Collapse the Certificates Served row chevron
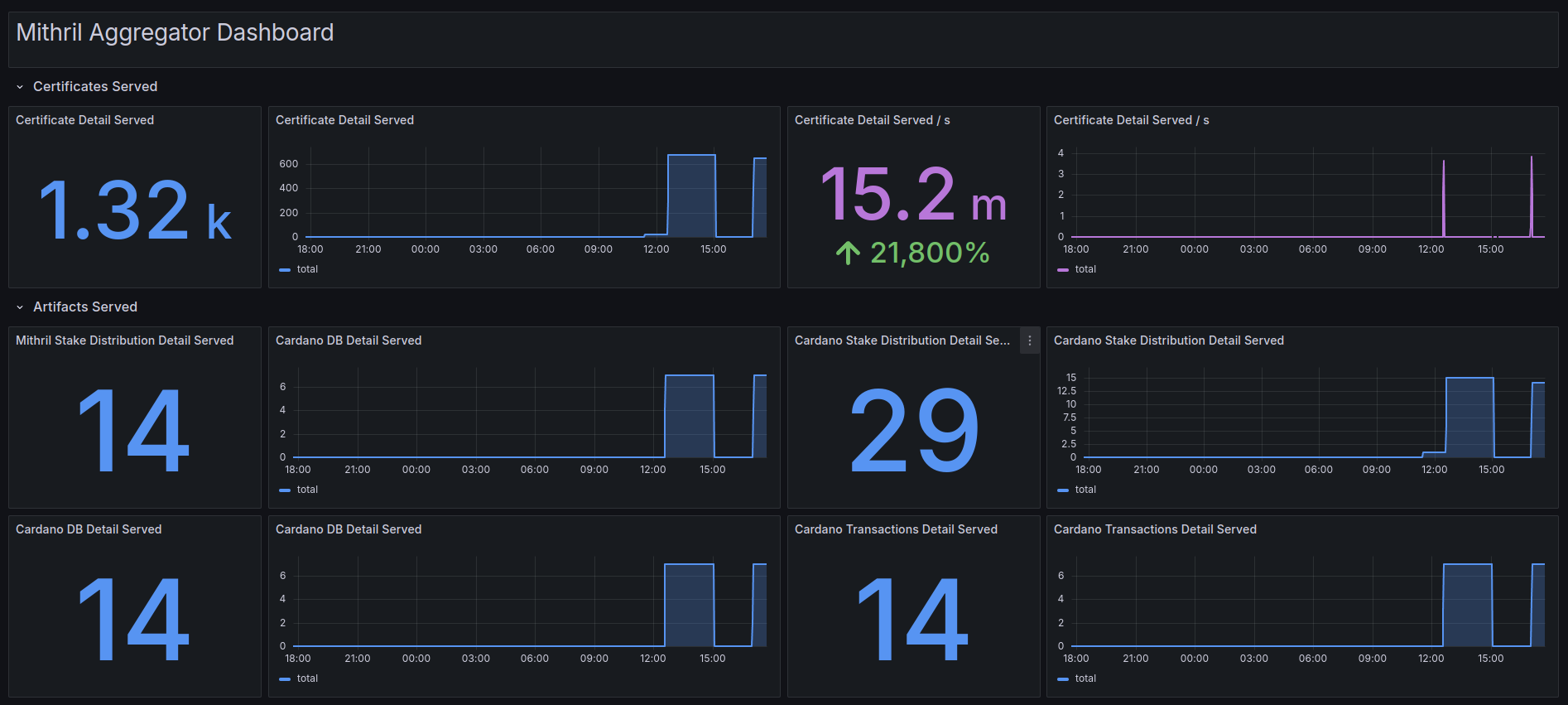1568x705 pixels. coord(20,87)
